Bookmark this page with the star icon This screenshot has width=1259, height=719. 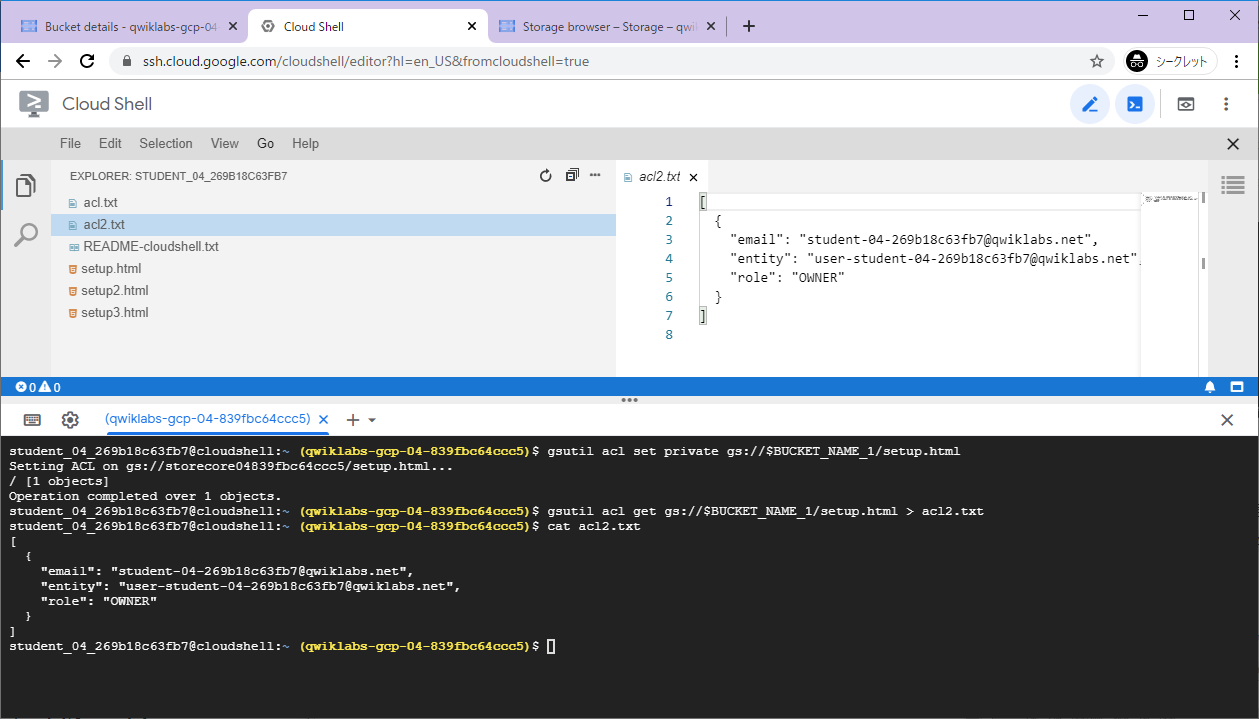[x=1097, y=61]
